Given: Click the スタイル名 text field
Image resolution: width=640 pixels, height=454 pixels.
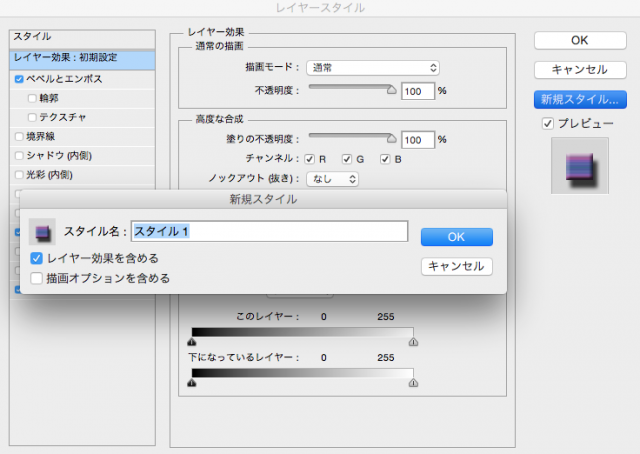Looking at the screenshot, I should pyautogui.click(x=270, y=231).
